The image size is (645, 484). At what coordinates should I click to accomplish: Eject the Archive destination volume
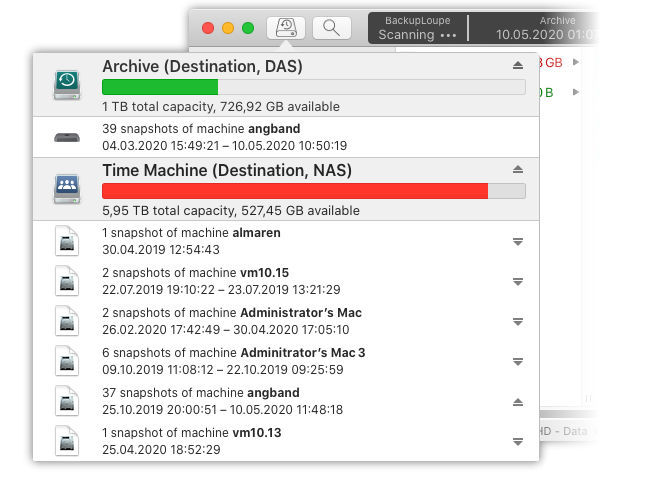(517, 66)
